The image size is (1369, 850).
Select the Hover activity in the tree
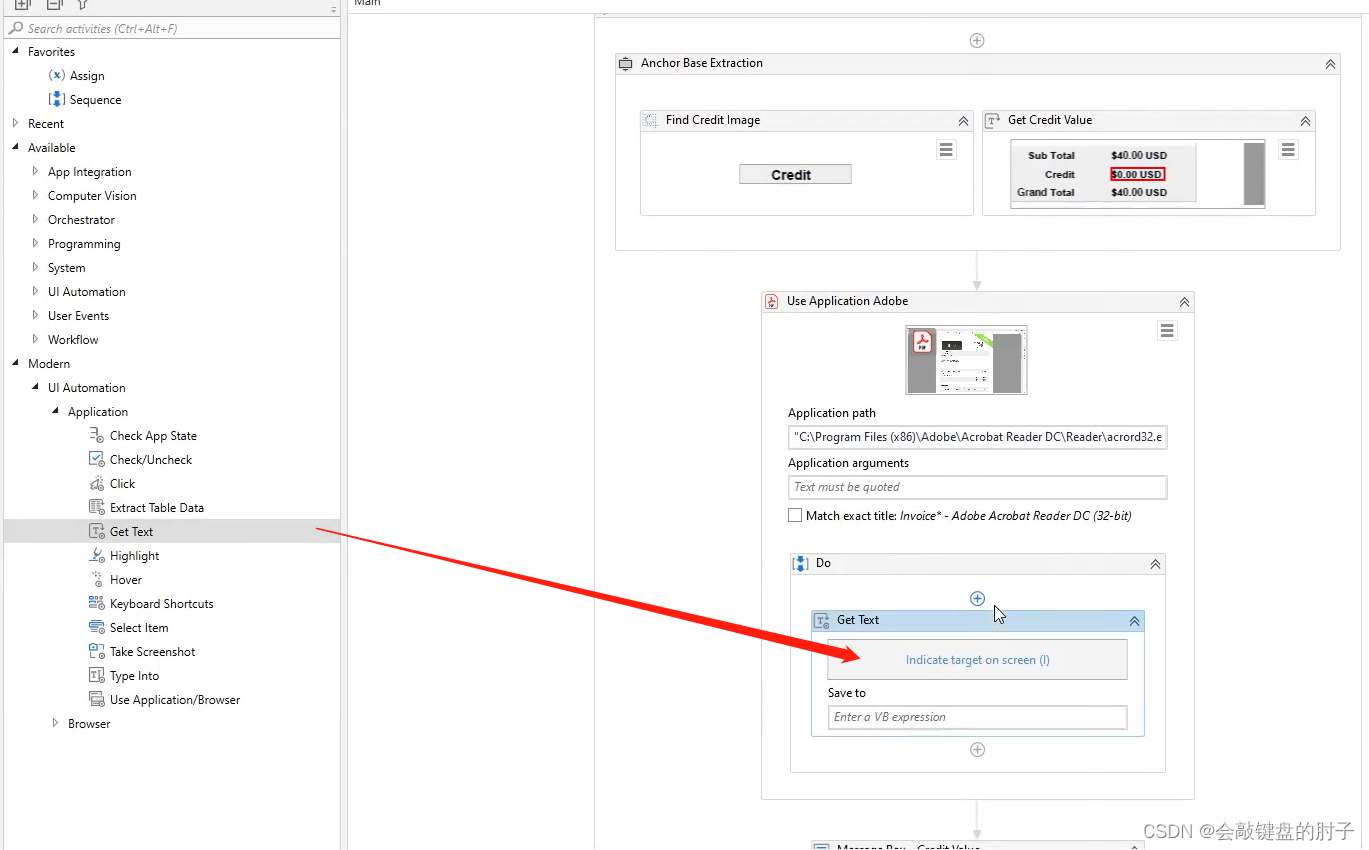coord(126,580)
